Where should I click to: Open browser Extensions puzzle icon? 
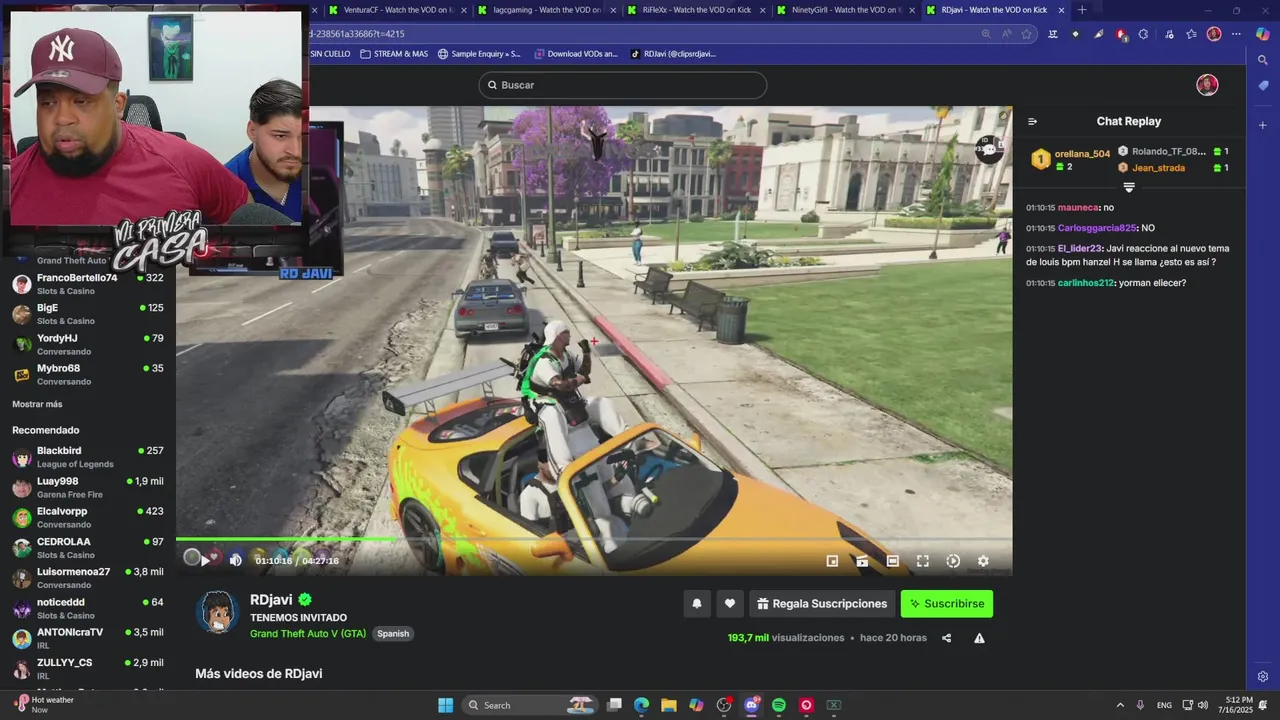click(1145, 34)
